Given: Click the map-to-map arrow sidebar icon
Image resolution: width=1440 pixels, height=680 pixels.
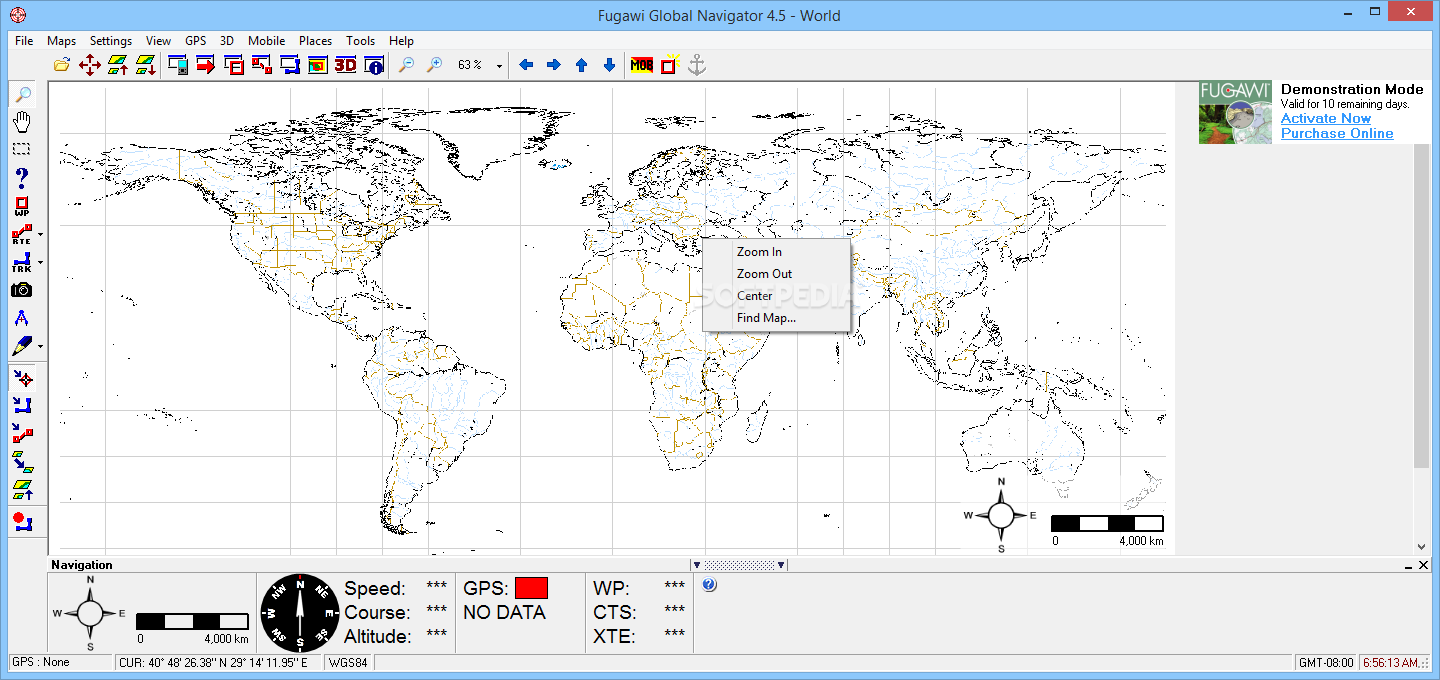Looking at the screenshot, I should click(22, 461).
